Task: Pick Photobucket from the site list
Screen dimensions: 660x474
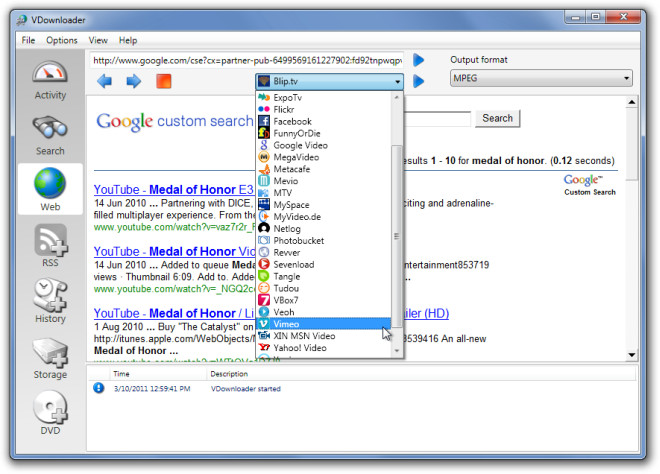Action: [324, 240]
